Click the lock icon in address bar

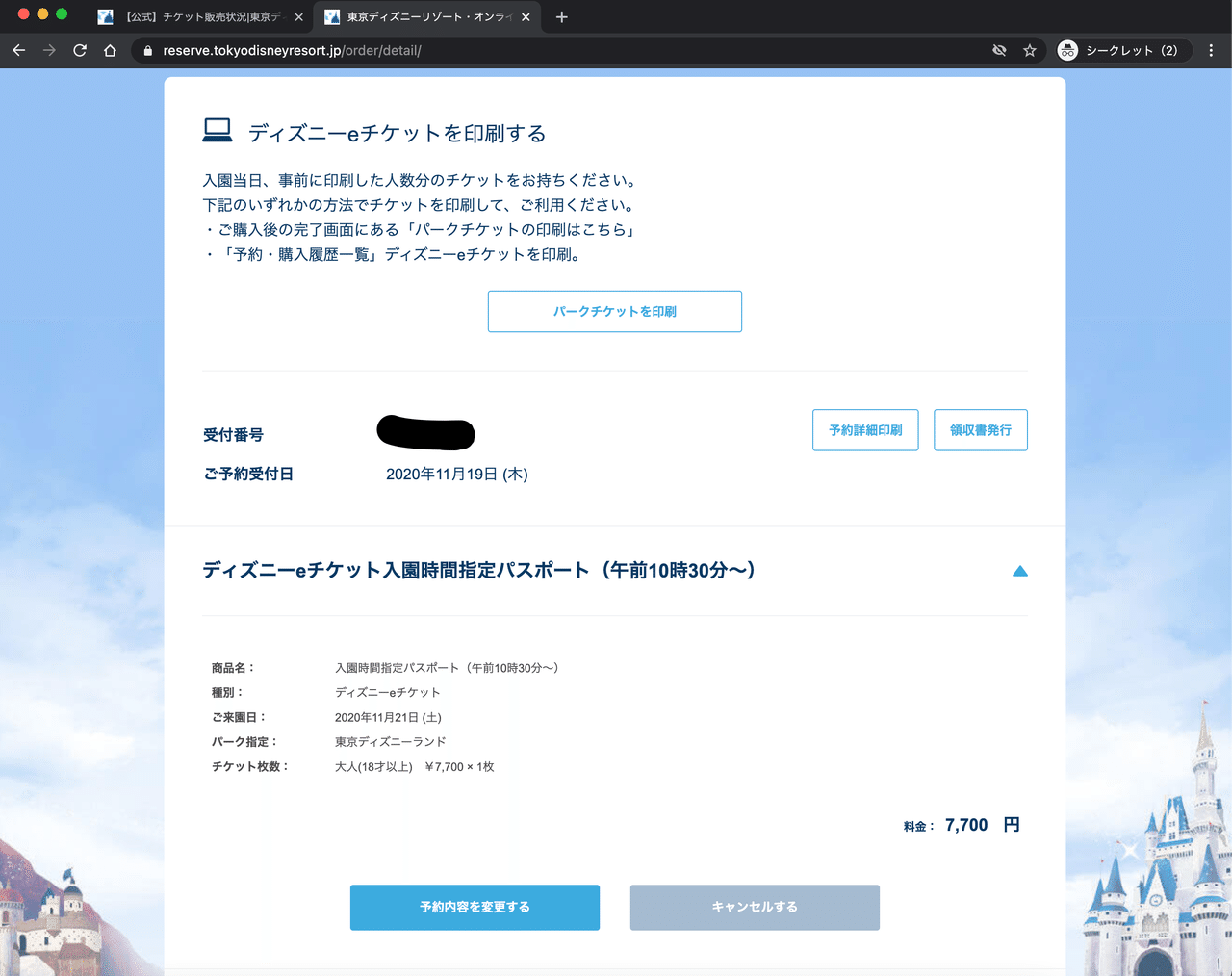147,50
